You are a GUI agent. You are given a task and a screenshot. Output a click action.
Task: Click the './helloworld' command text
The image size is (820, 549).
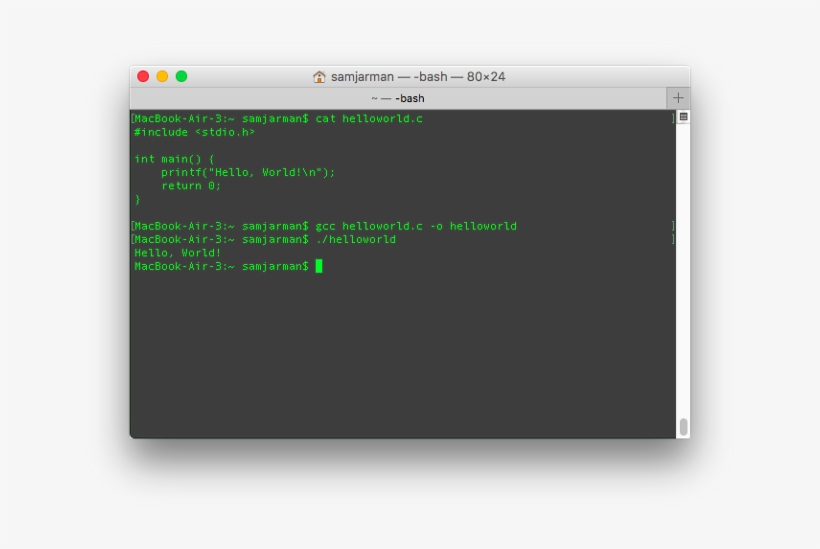356,239
